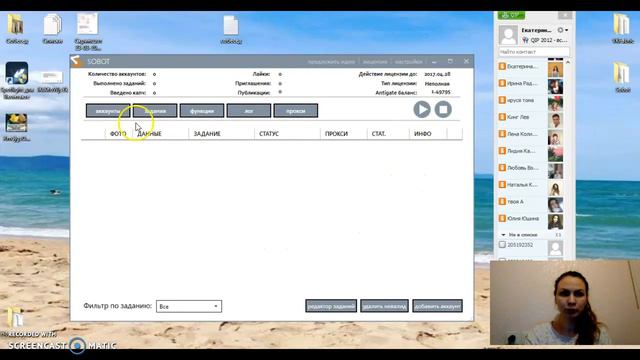
Task: Show the лог tab
Action: [x=249, y=111]
